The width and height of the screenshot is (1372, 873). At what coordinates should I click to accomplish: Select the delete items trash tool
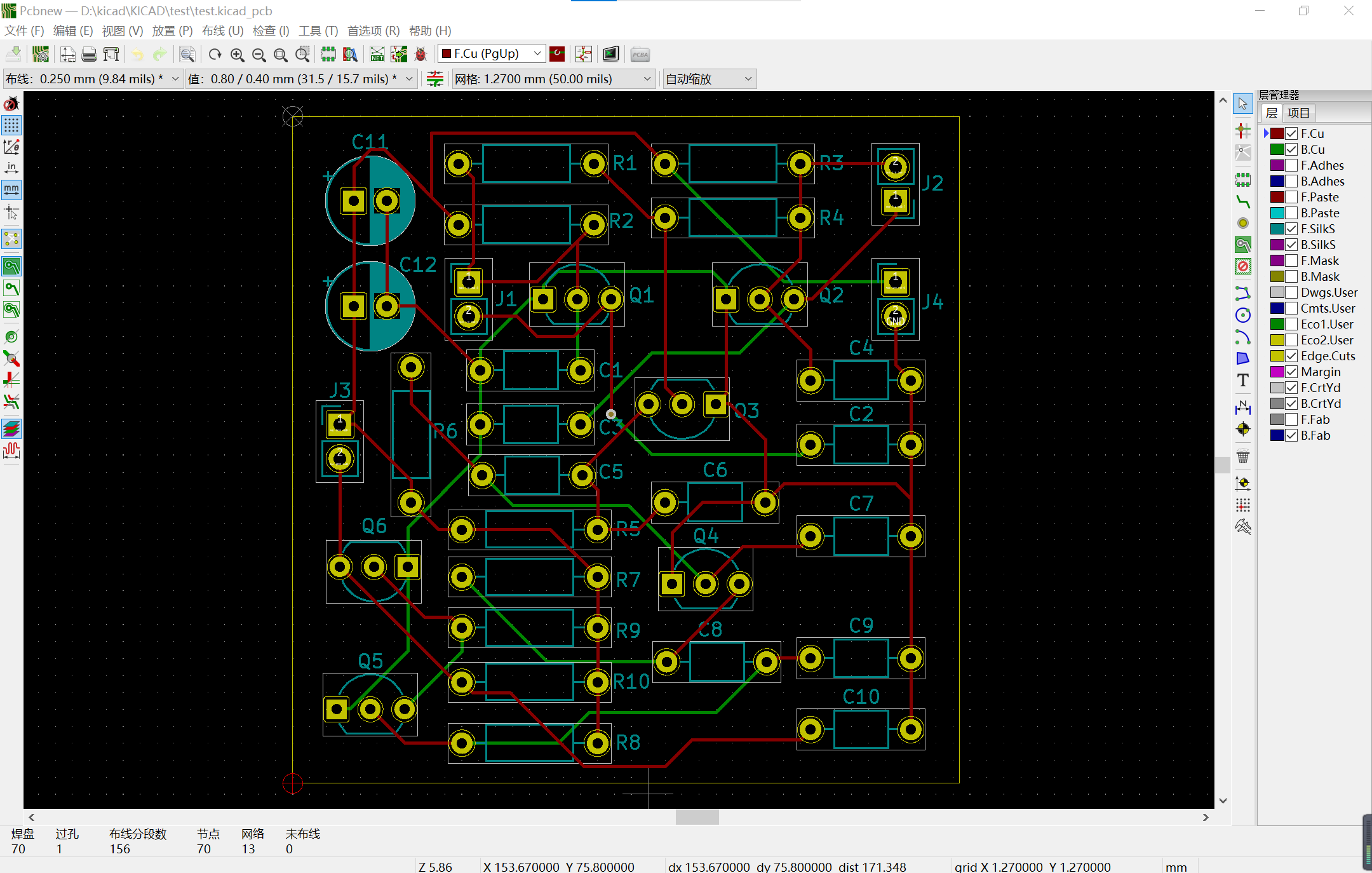(x=1243, y=456)
